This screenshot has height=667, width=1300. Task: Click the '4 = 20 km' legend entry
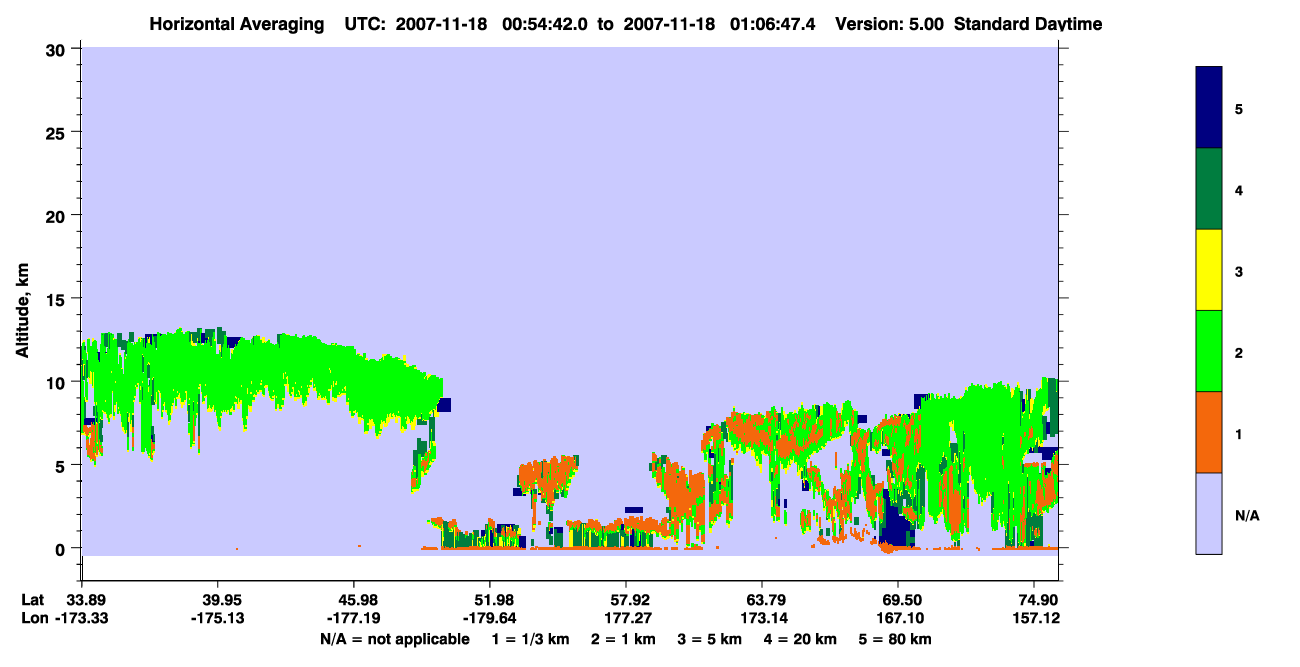802,639
